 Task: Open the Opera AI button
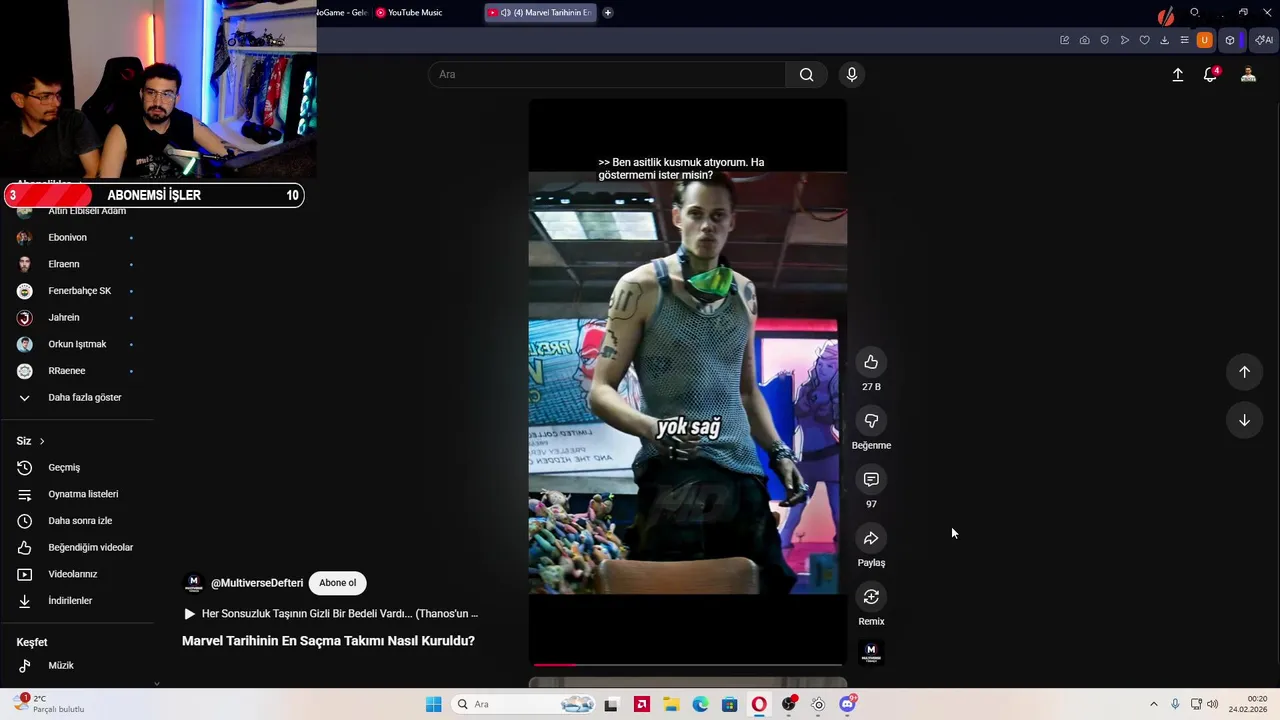(x=1264, y=40)
